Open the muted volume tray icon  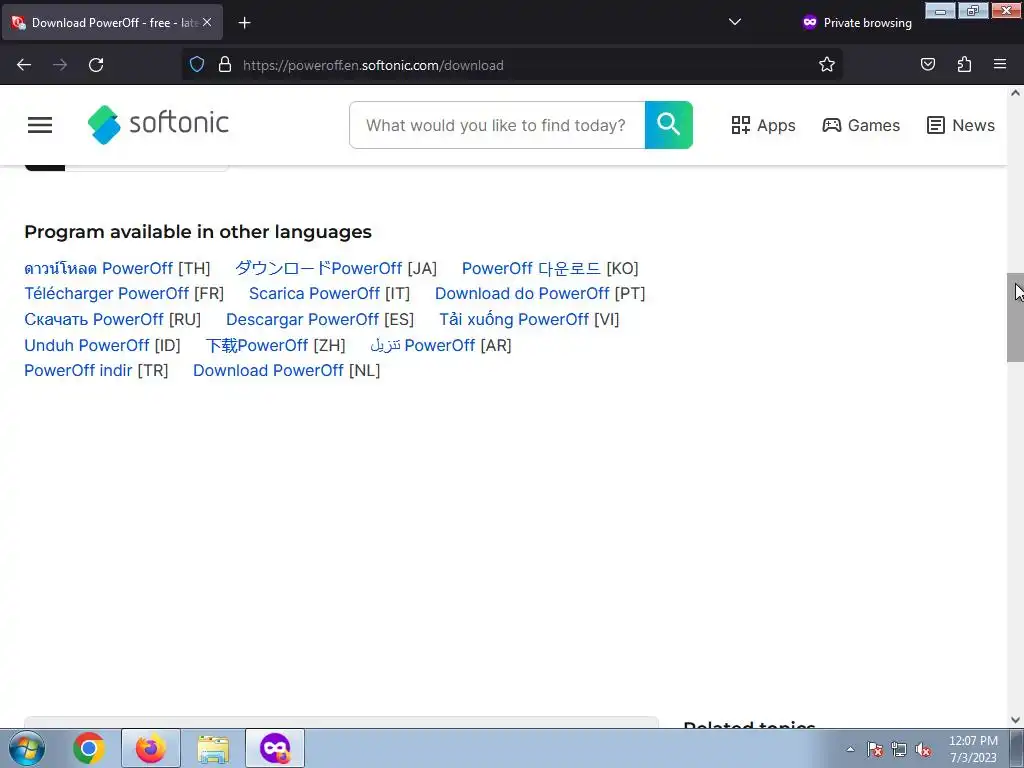923,749
